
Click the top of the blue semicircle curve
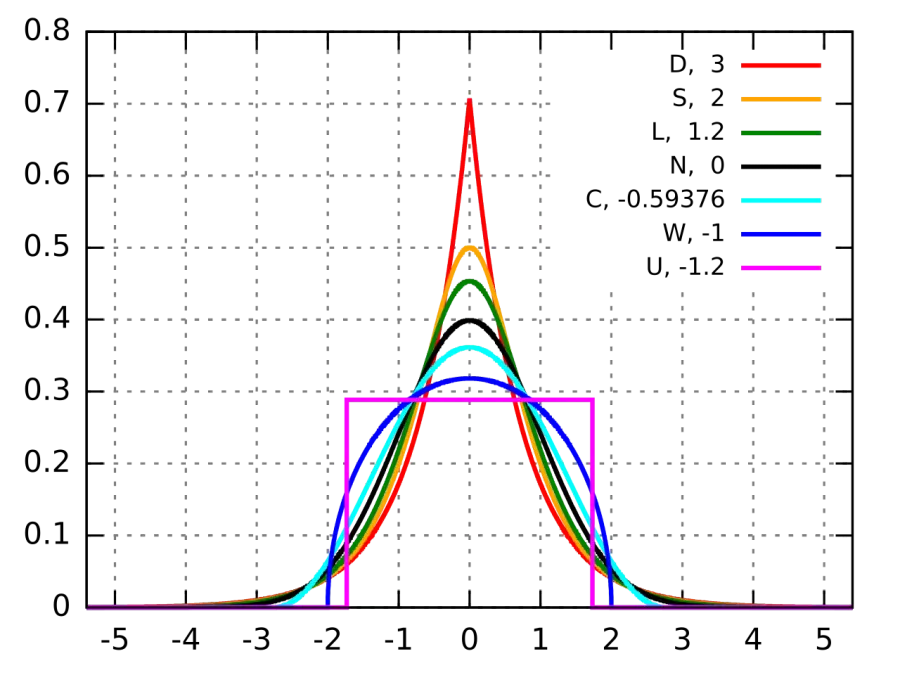point(470,378)
